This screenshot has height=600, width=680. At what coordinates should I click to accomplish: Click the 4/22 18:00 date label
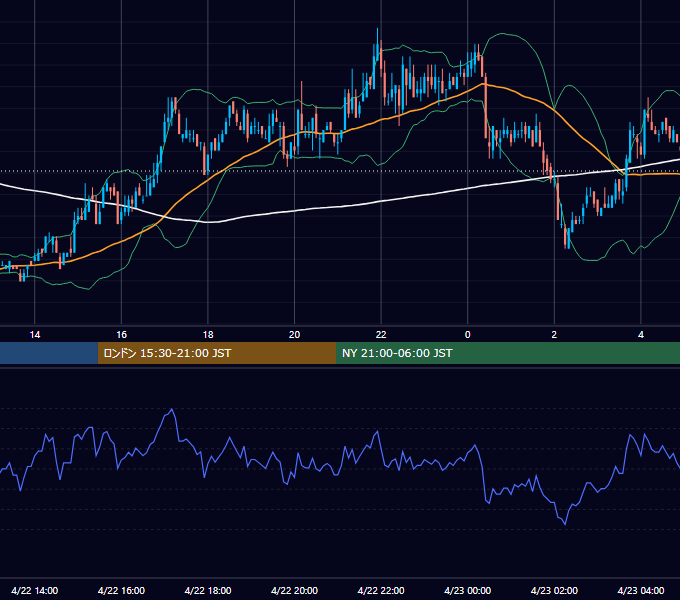(208, 590)
